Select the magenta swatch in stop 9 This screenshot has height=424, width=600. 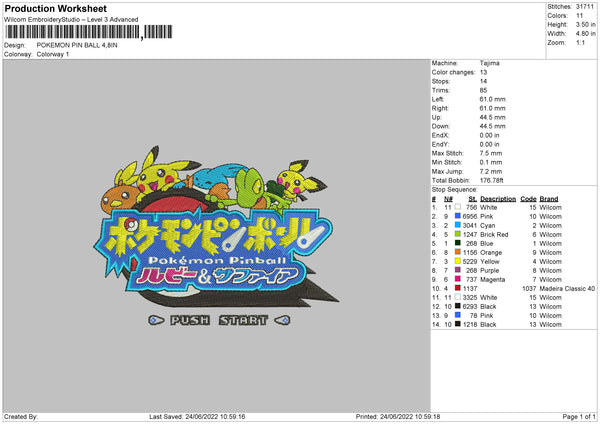[x=457, y=279]
